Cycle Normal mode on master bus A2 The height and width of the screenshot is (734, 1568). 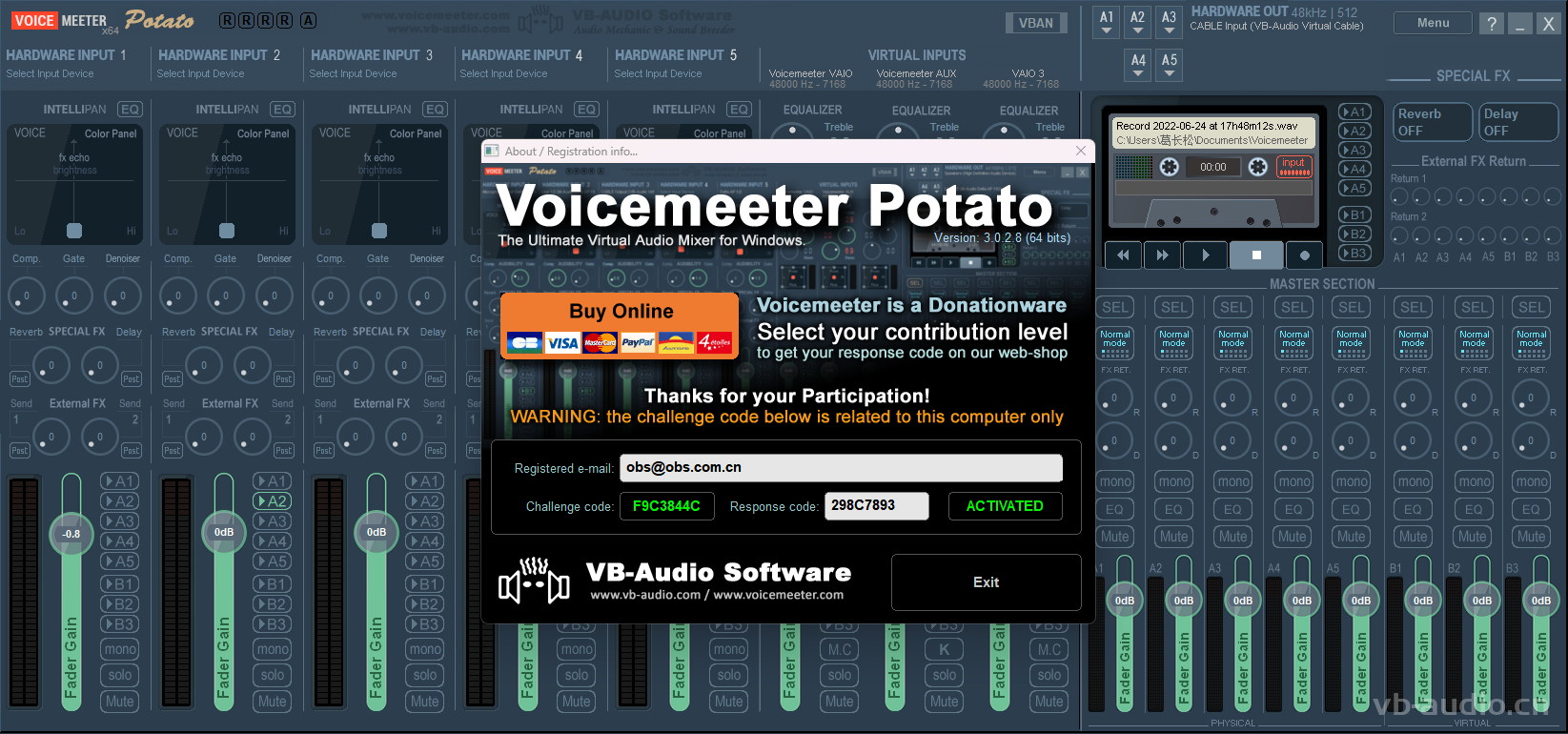[1174, 343]
